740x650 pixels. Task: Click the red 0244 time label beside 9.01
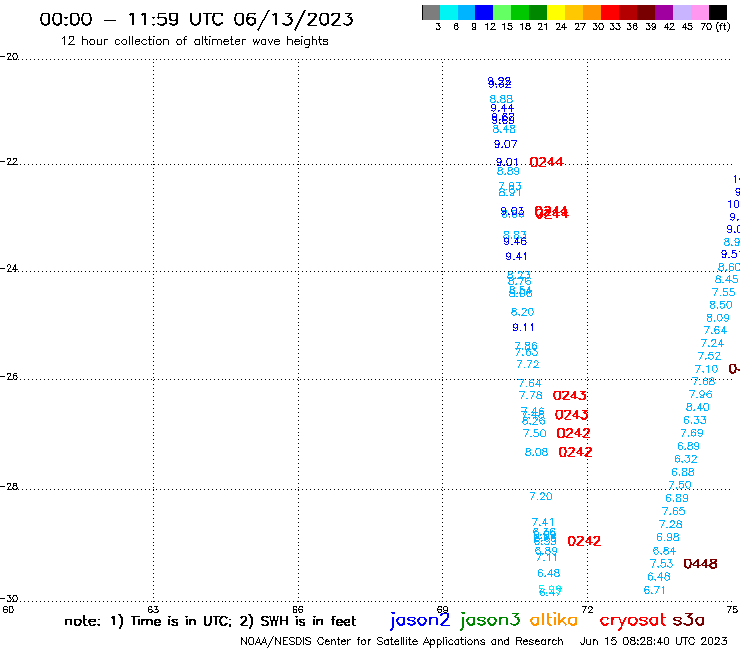[547, 162]
